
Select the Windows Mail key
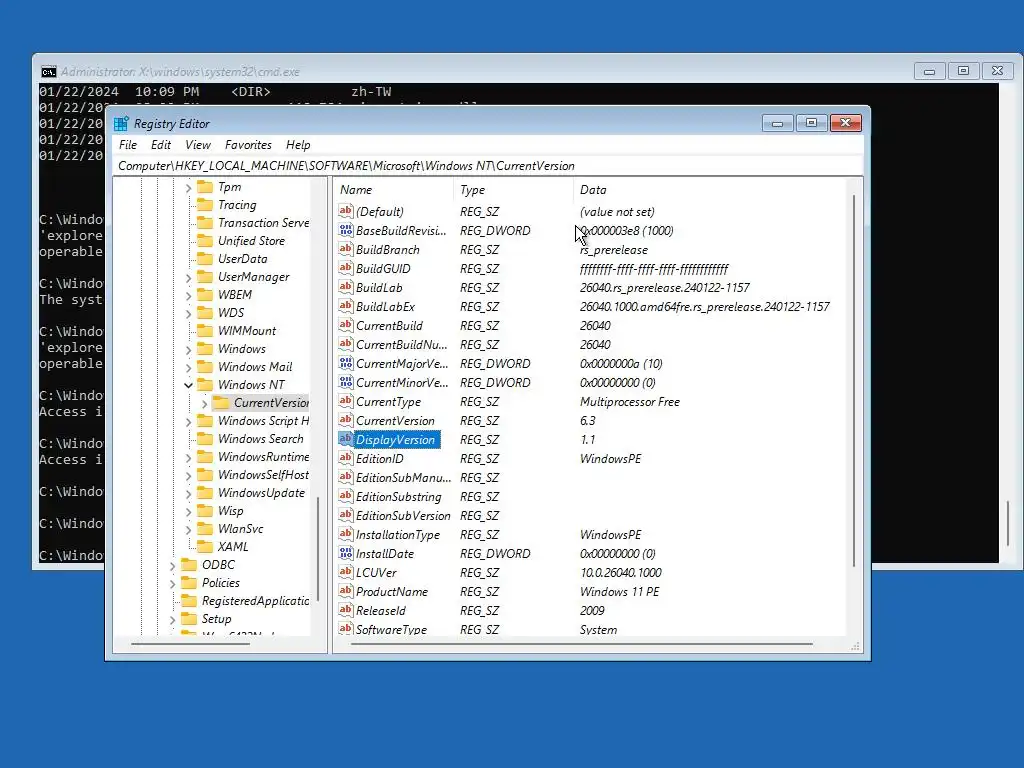[255, 367]
